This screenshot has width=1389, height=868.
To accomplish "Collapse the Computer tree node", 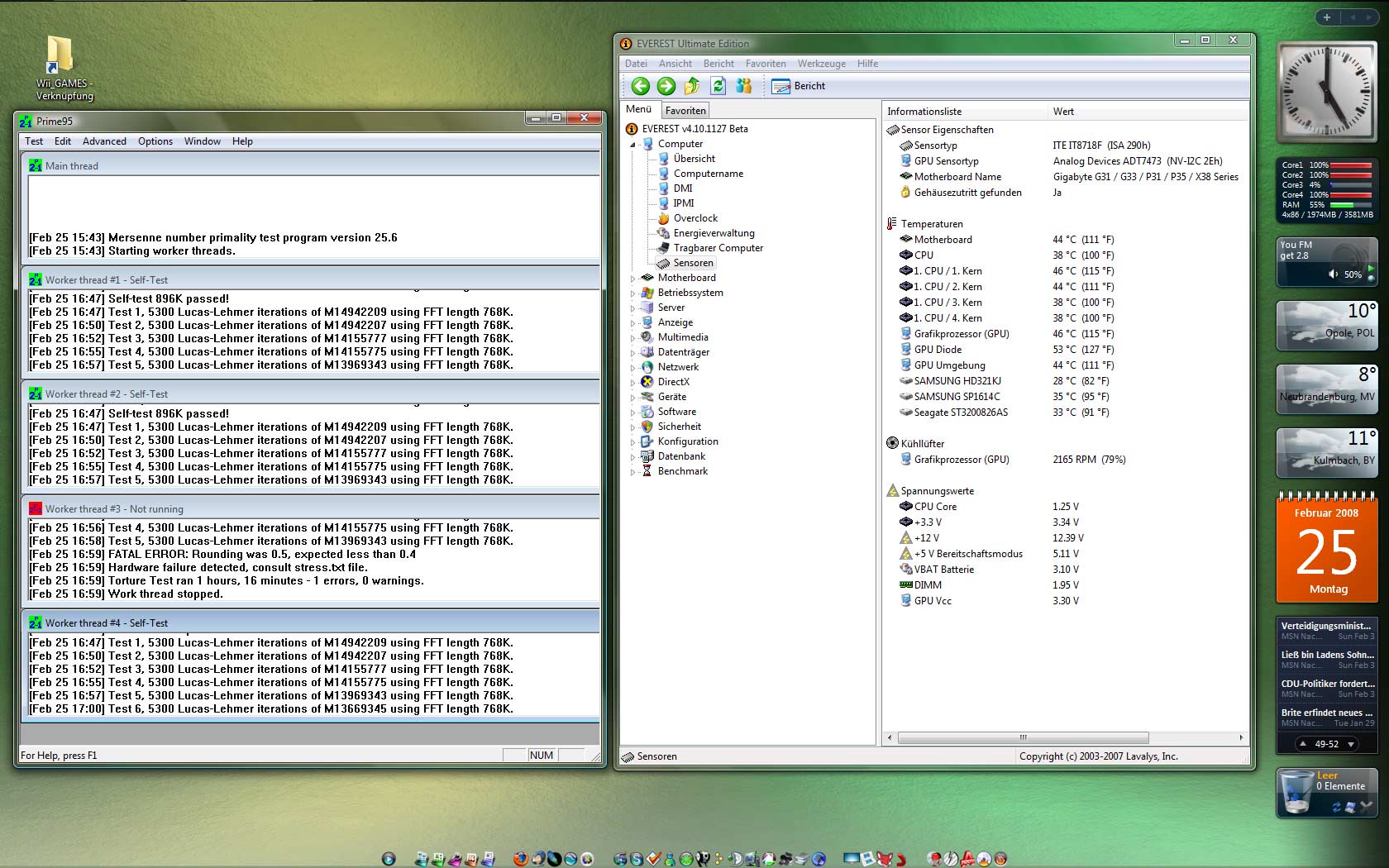I will pos(633,145).
